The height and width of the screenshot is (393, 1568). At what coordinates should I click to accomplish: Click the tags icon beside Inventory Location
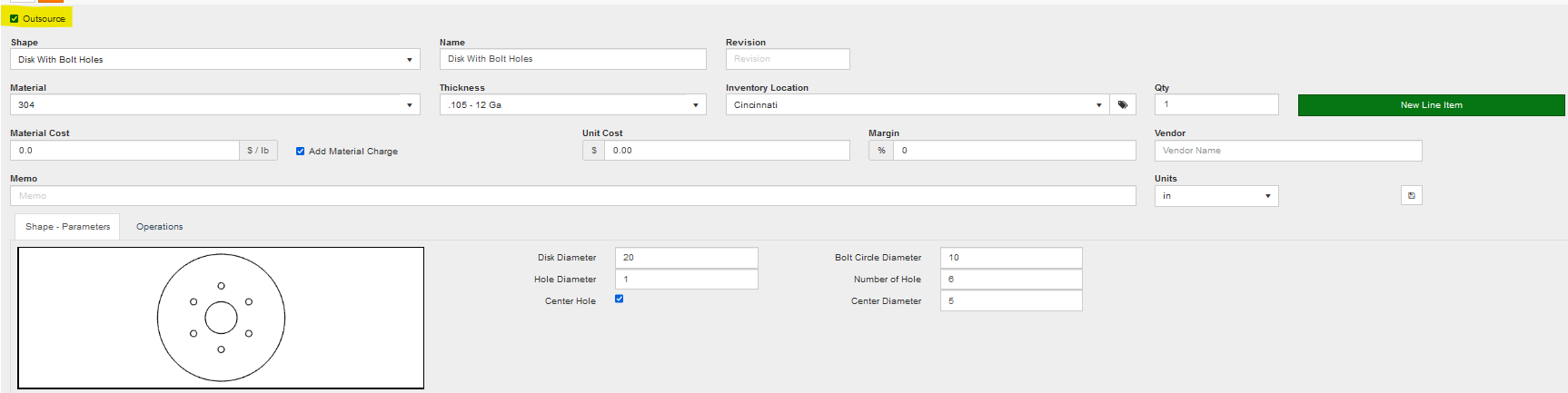(x=1122, y=105)
